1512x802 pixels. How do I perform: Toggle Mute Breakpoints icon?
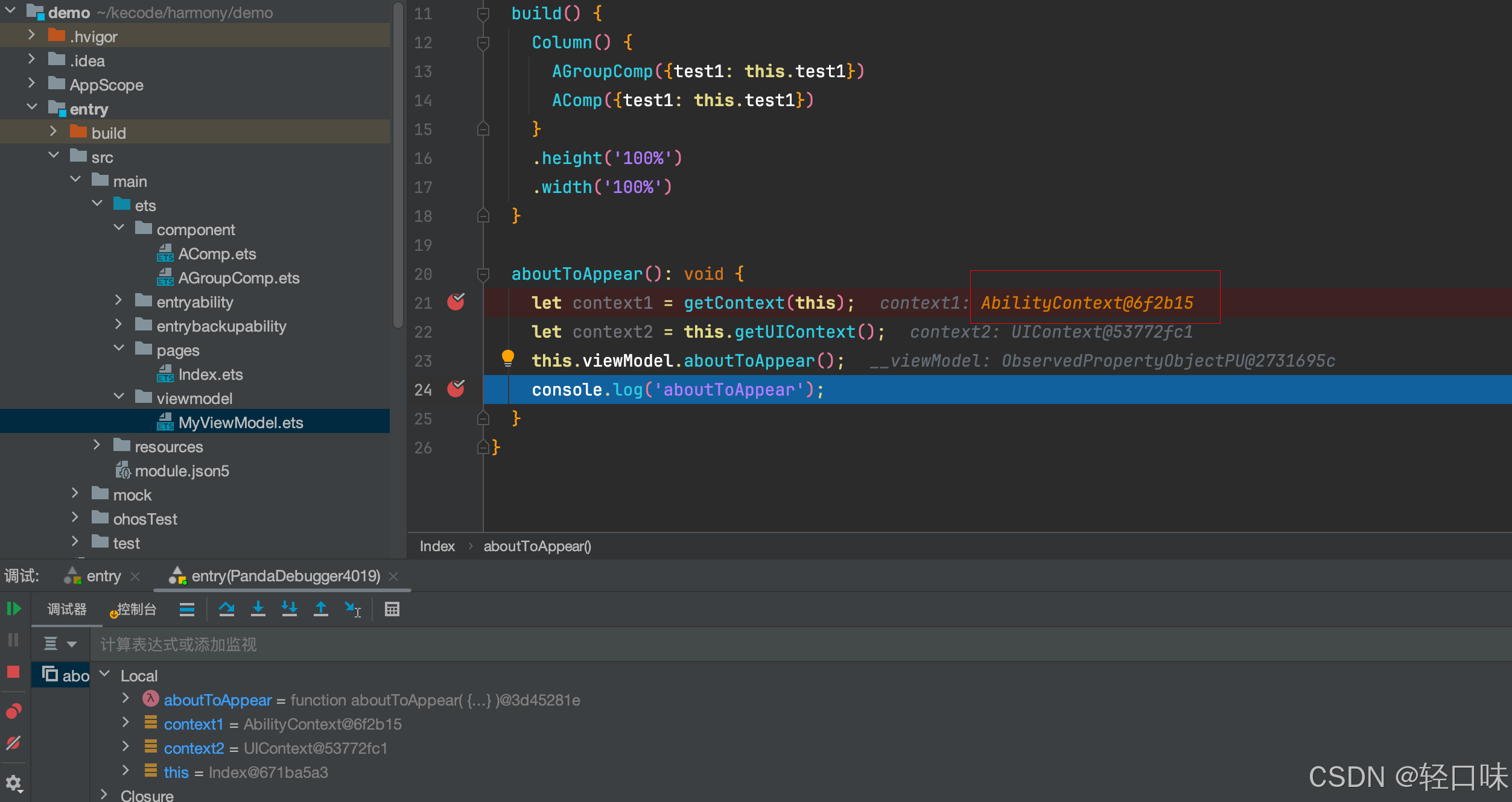tap(13, 743)
